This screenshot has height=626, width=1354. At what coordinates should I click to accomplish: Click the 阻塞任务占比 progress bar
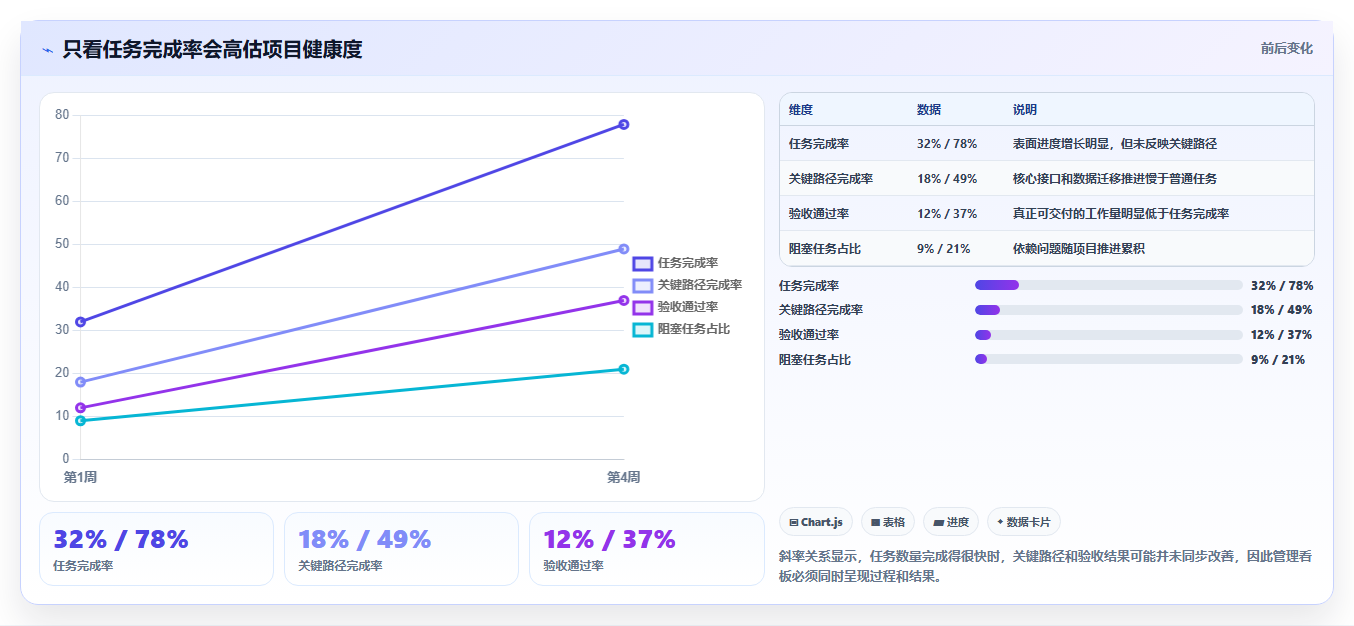pos(1108,359)
